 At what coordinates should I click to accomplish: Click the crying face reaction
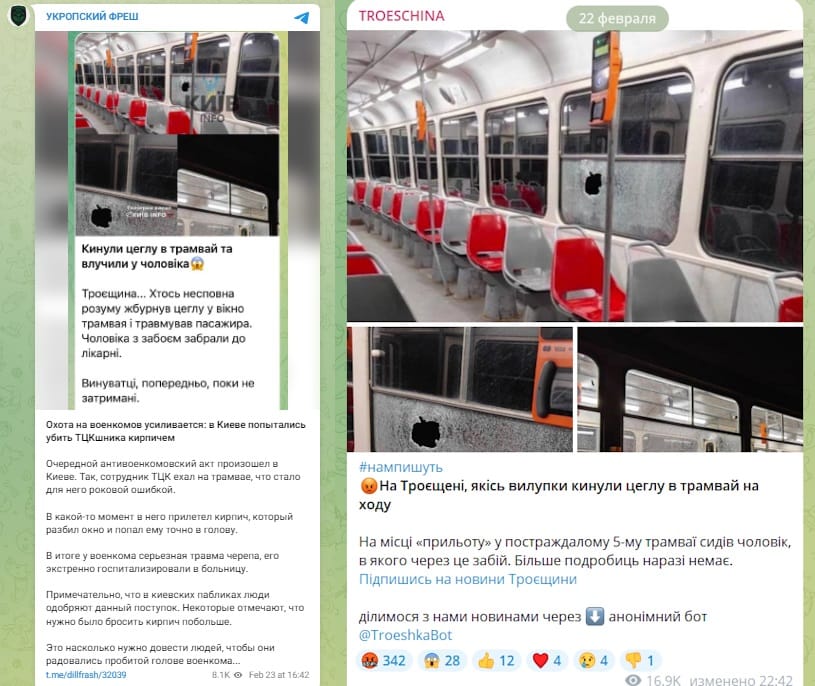click(594, 661)
